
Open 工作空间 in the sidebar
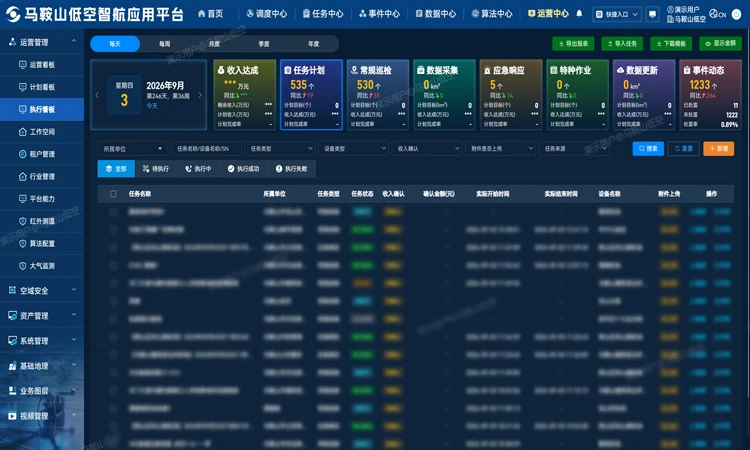pos(42,132)
